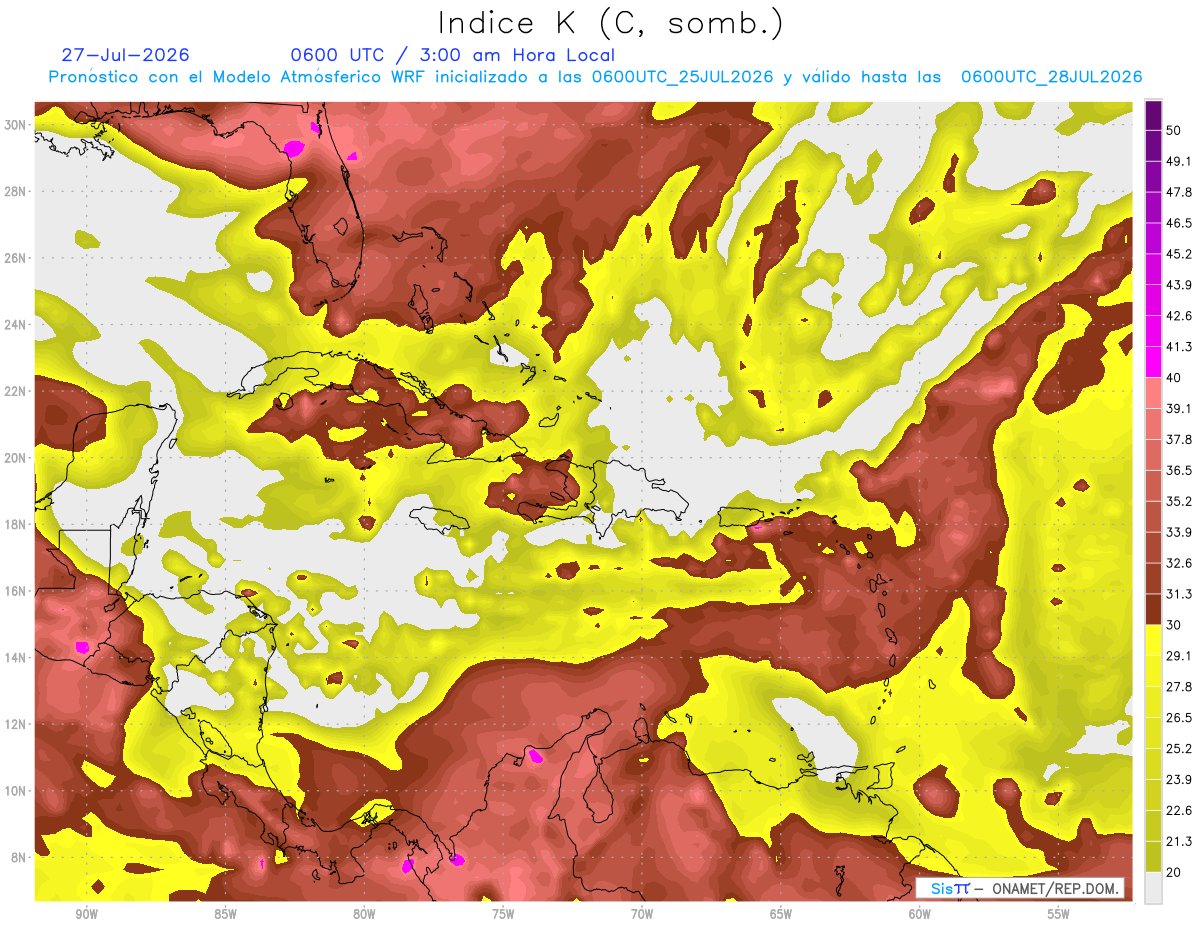Image resolution: width=1200 pixels, height=927 pixels.
Task: Select the 14N latitude axis label
Action: (16, 657)
